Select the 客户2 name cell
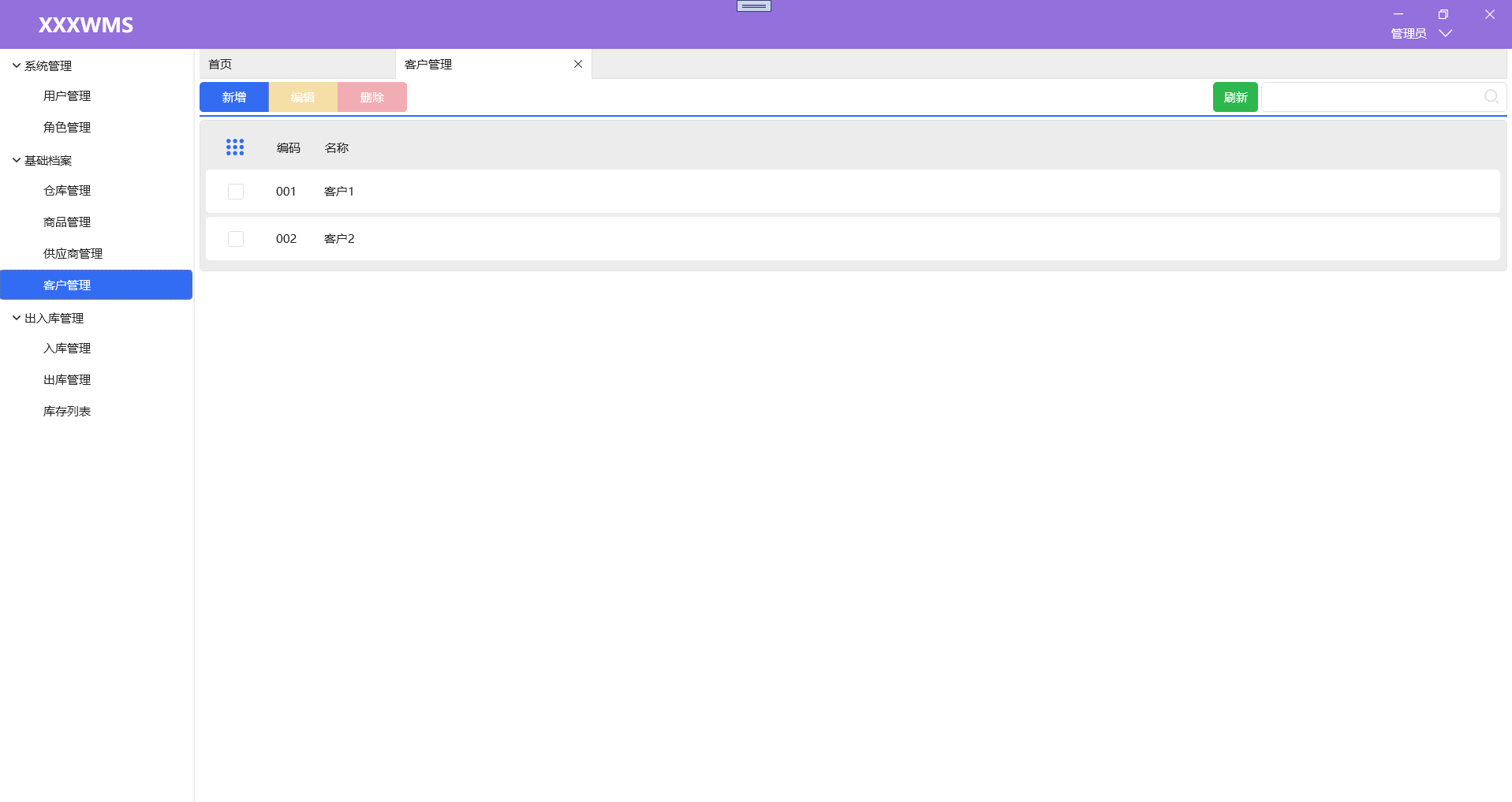Screen dimensions: 1512x802 pos(339,239)
